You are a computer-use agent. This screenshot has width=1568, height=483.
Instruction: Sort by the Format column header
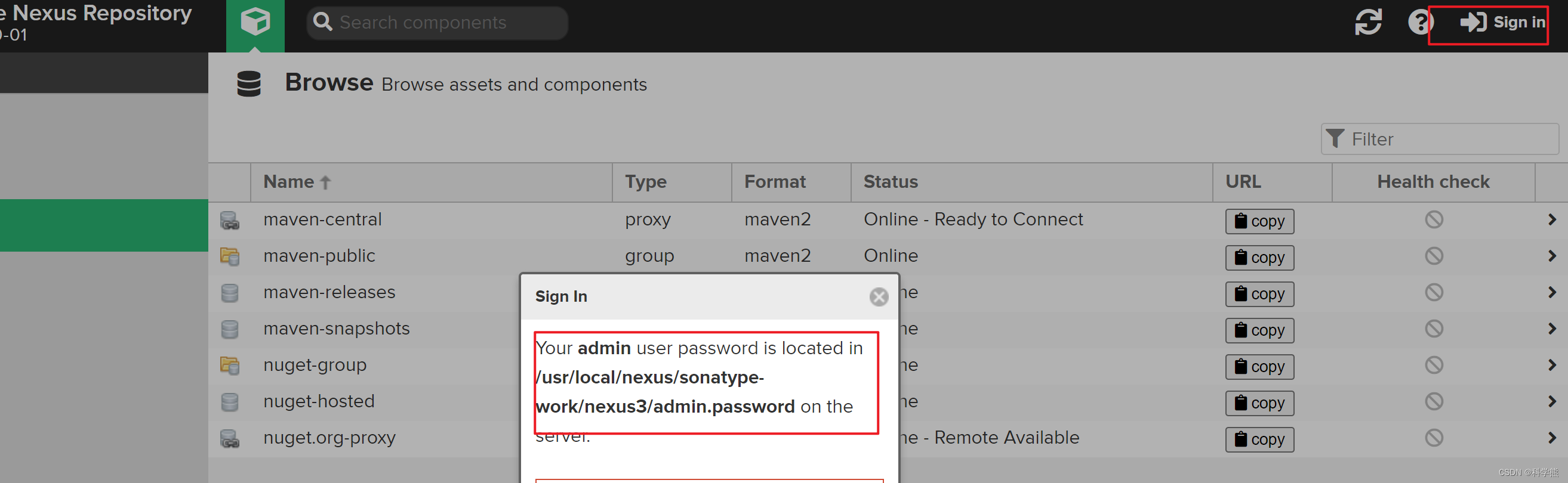[x=791, y=182]
